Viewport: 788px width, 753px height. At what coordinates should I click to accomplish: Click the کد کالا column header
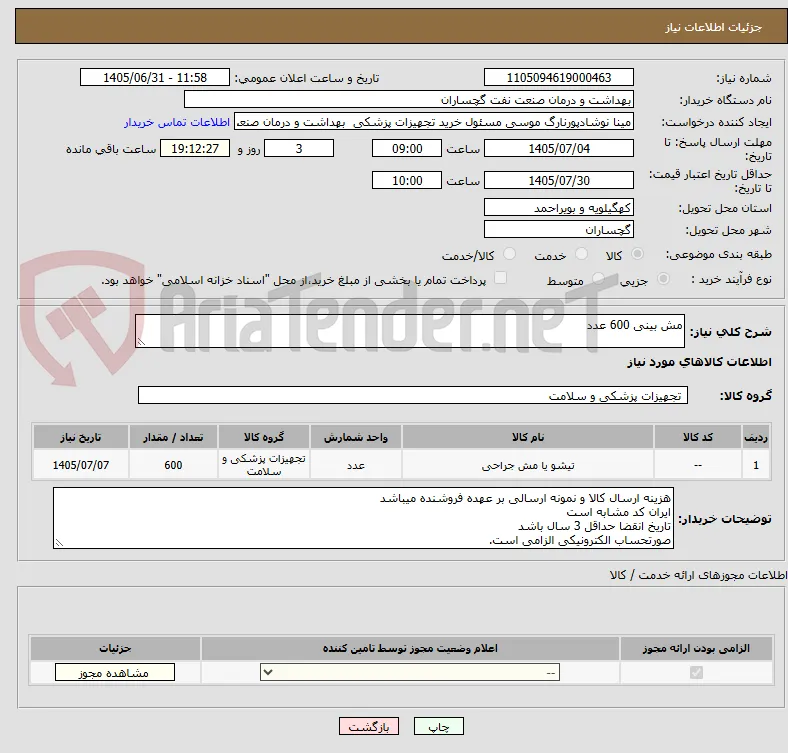click(698, 437)
